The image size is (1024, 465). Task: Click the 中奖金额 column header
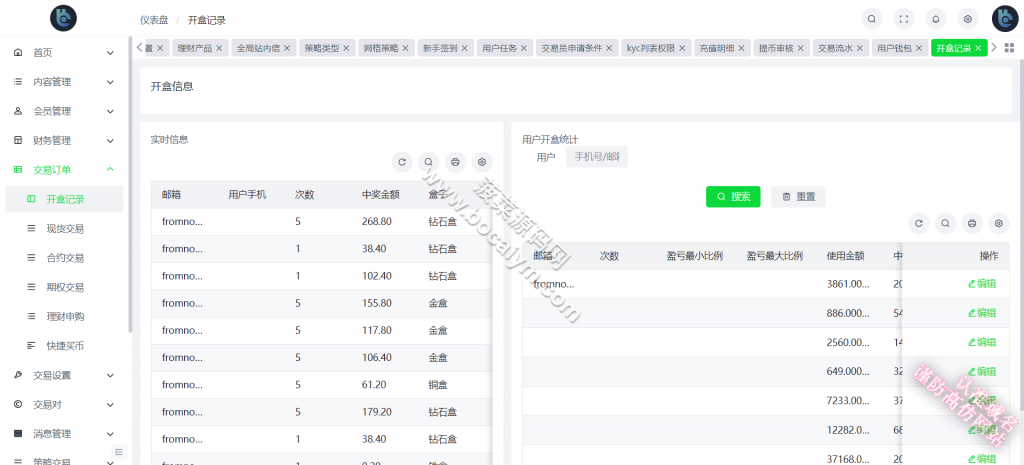pyautogui.click(x=381, y=195)
